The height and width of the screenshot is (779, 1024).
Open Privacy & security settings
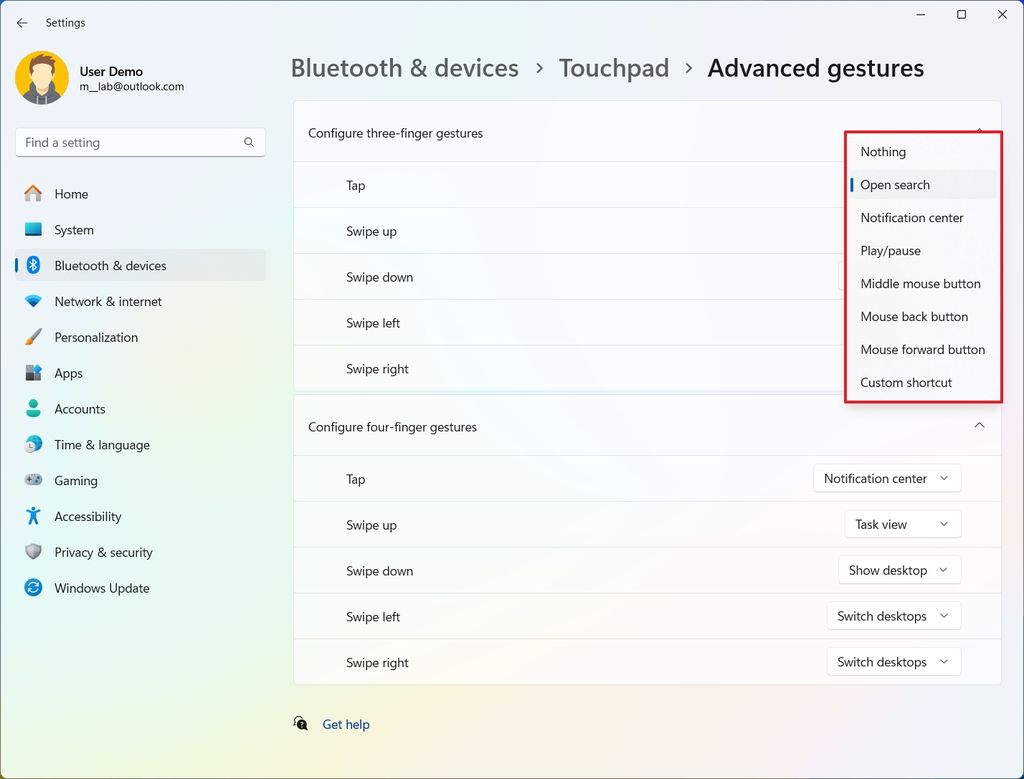(x=41, y=552)
